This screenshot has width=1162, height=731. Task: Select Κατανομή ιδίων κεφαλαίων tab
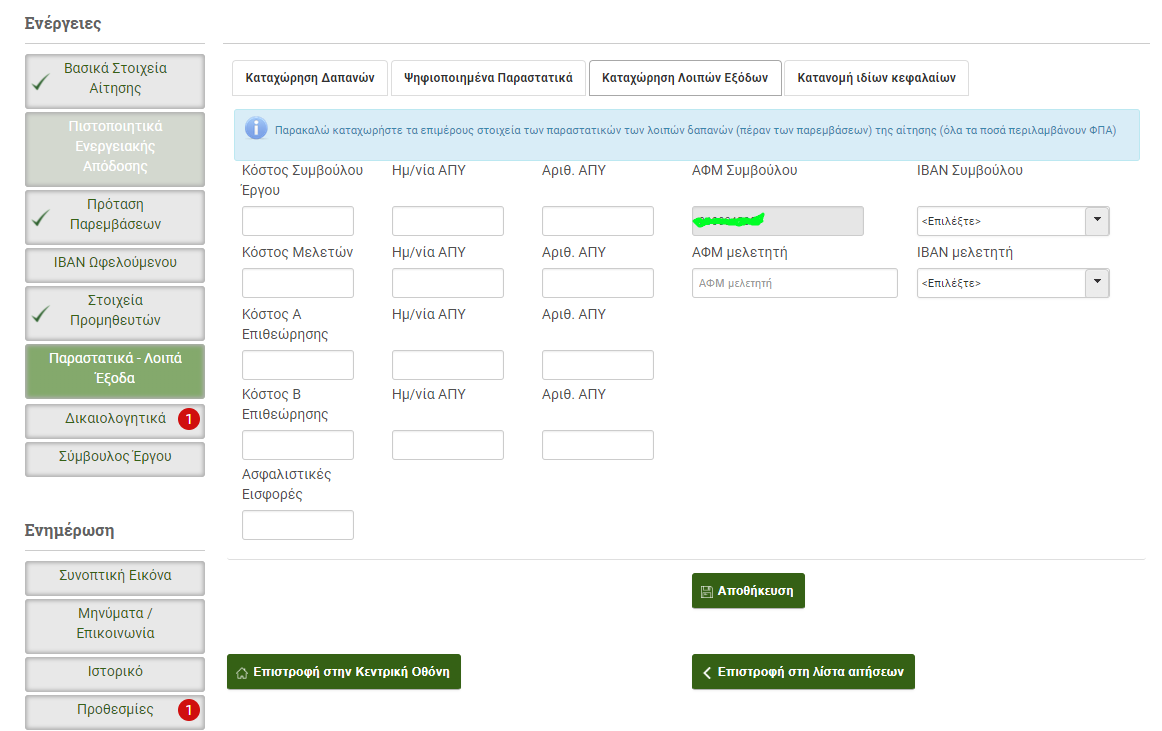pyautogui.click(x=876, y=78)
